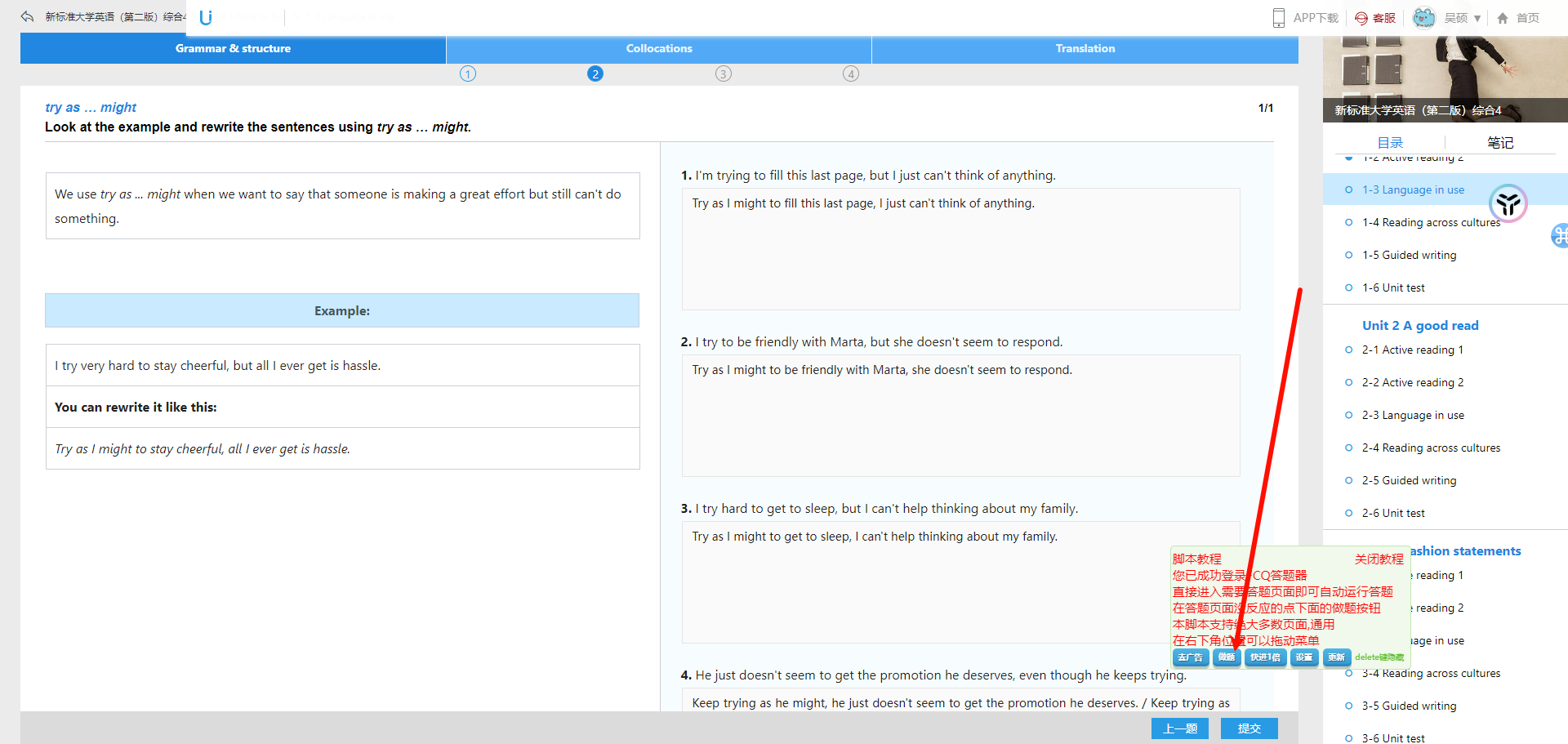The height and width of the screenshot is (744, 1568).
Task: Click the APP下载 phone icon
Action: pyautogui.click(x=1278, y=18)
